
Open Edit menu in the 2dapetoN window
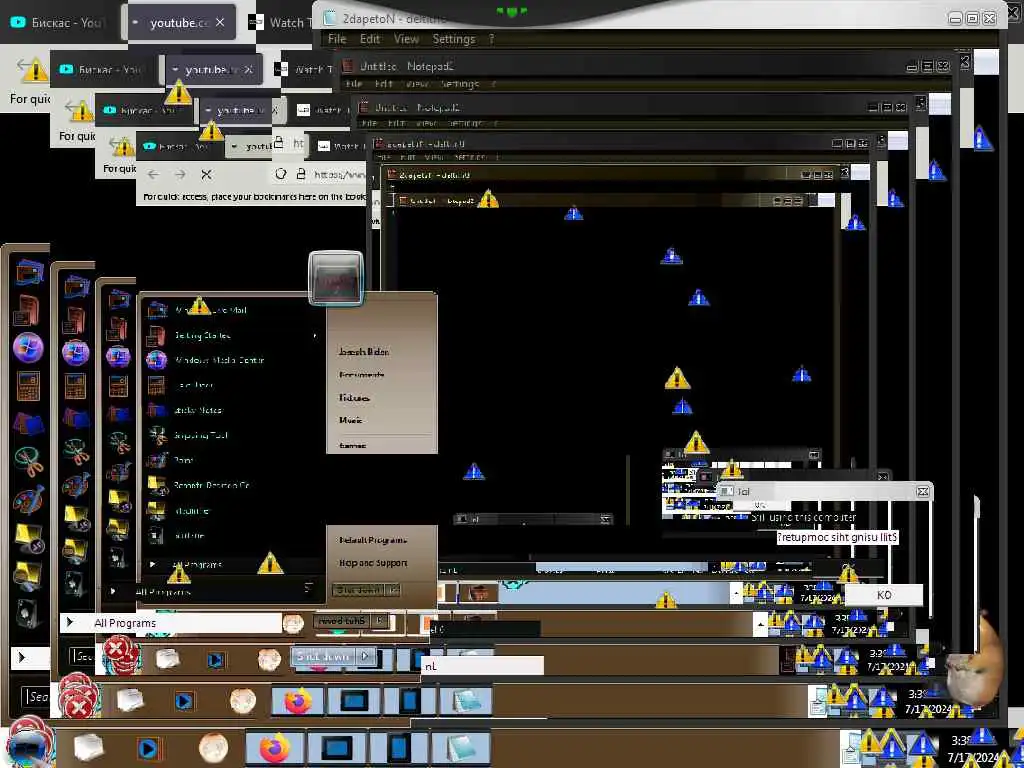[x=370, y=39]
